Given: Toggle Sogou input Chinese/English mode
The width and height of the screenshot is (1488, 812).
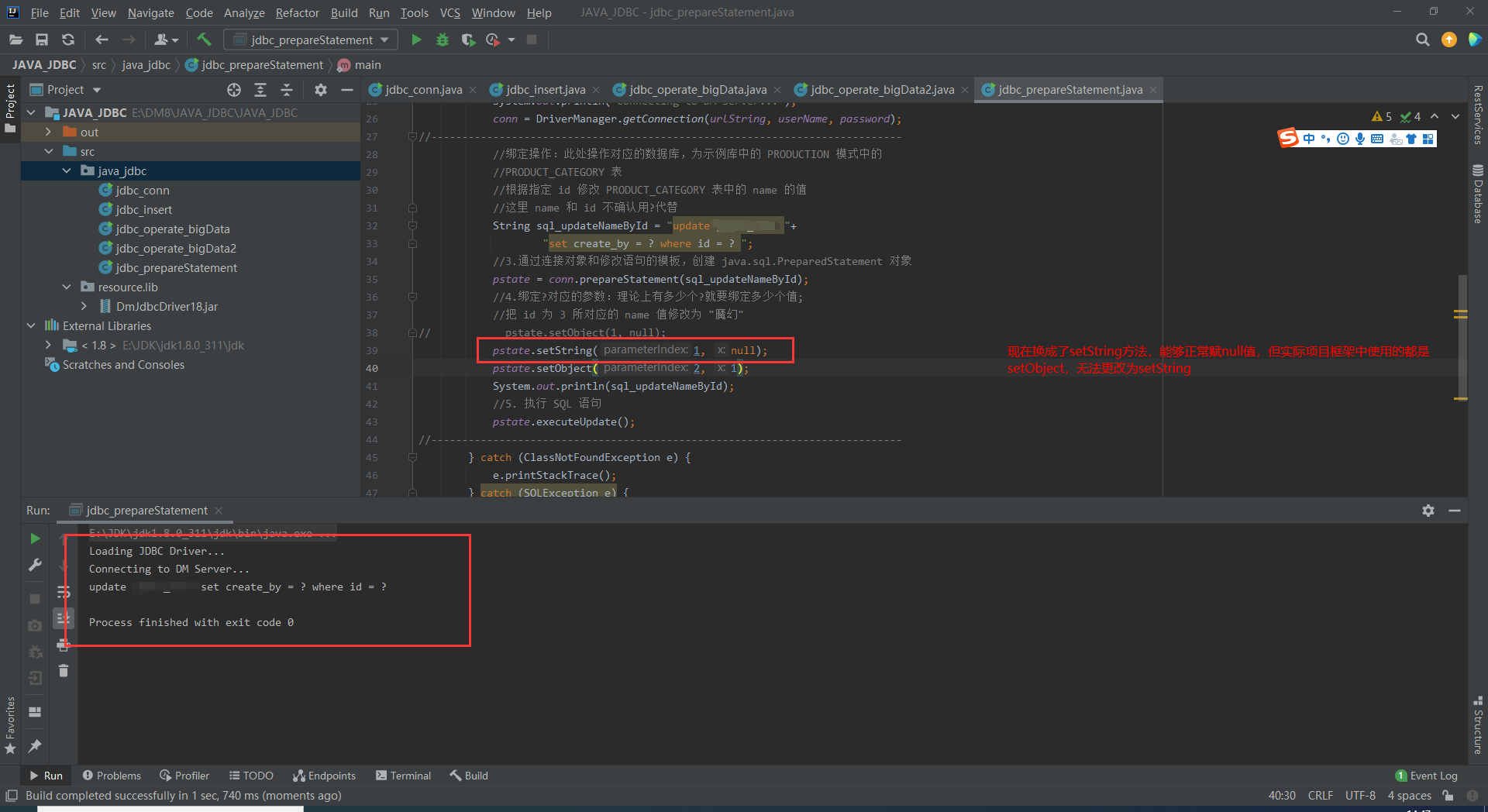Looking at the screenshot, I should [1309, 139].
